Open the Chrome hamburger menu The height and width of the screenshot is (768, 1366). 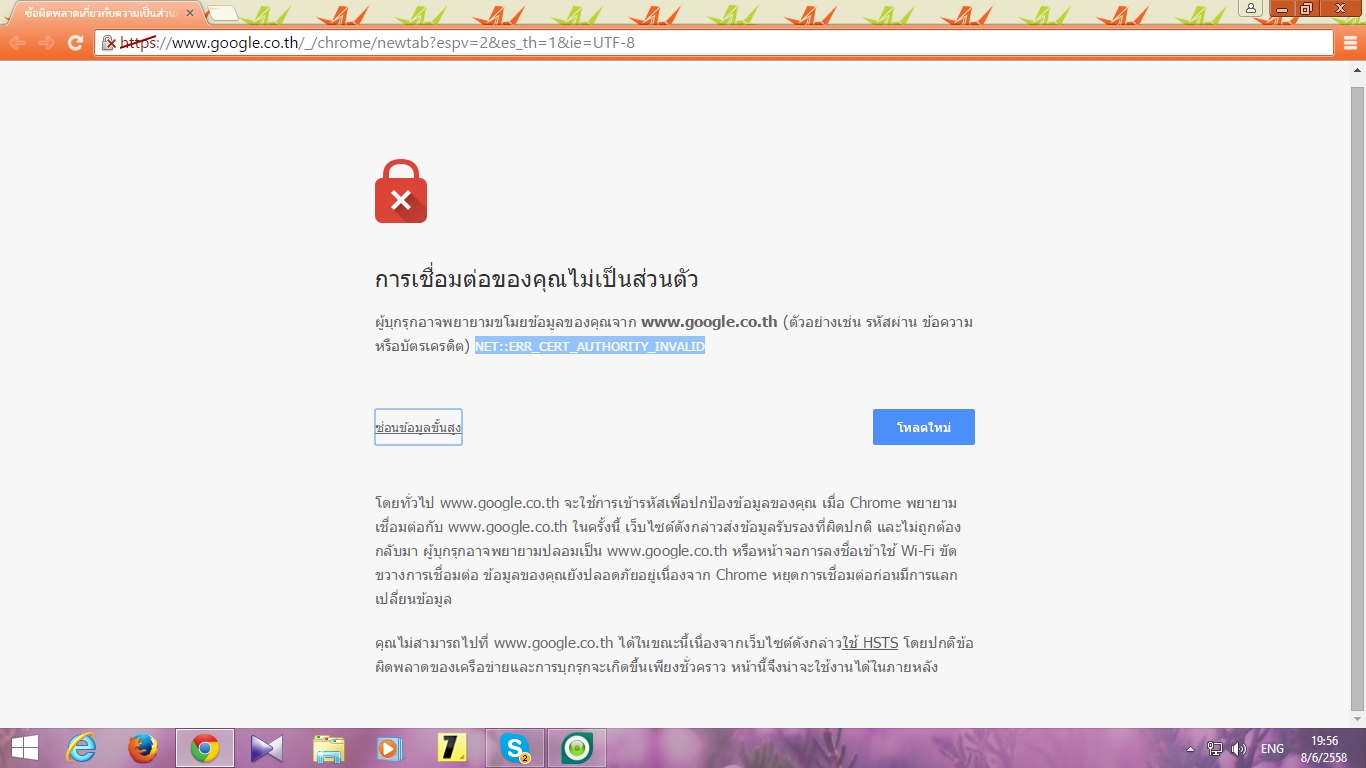(1349, 43)
